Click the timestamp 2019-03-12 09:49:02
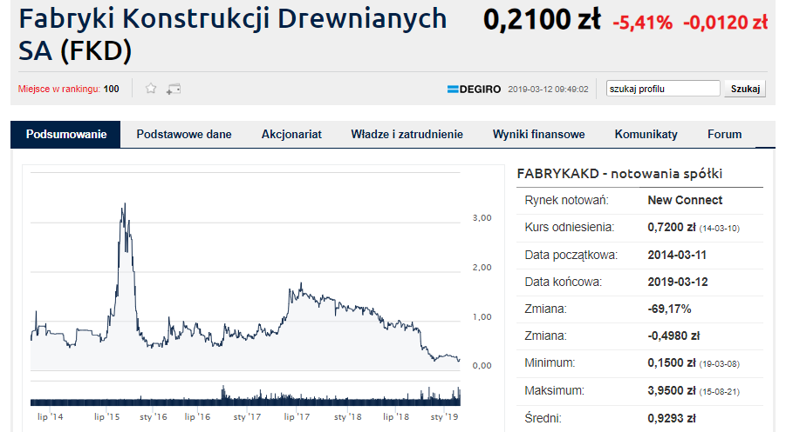The height and width of the screenshot is (432, 786). coord(548,89)
